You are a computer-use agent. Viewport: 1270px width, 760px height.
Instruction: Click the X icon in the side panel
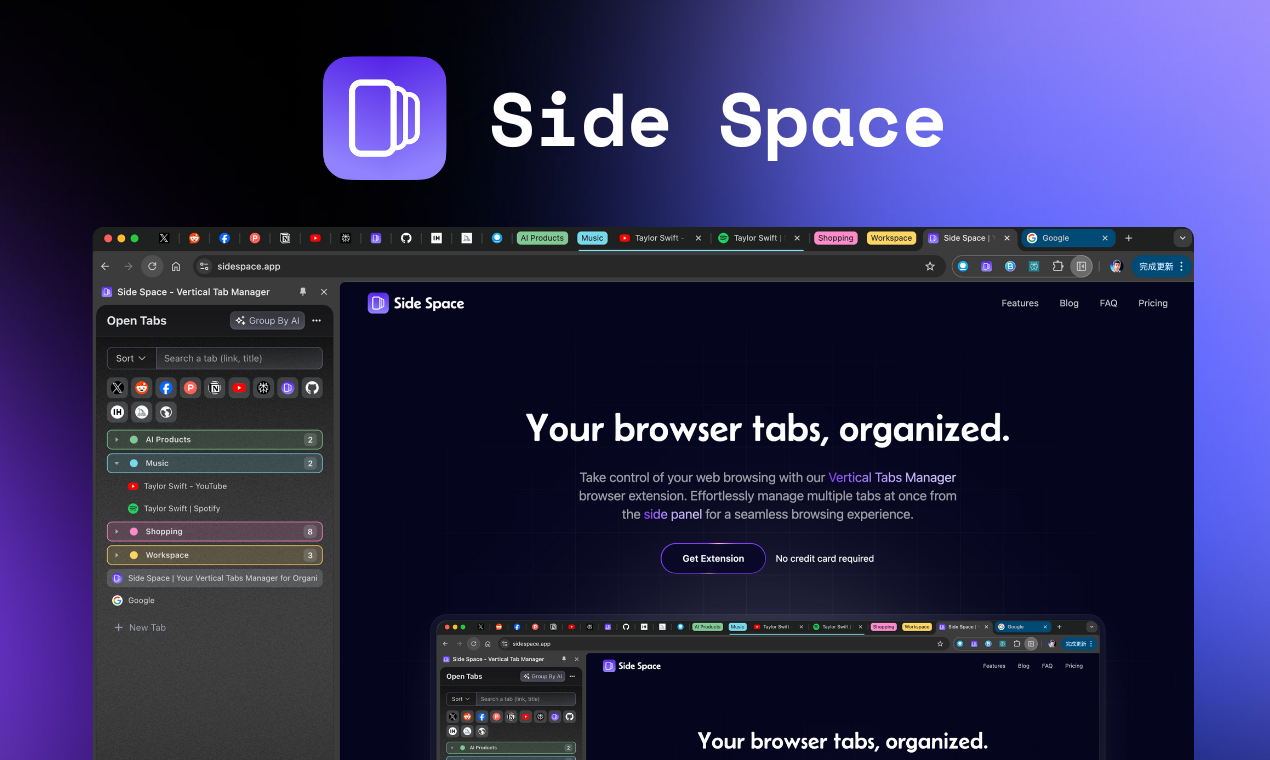pyautogui.click(x=118, y=387)
